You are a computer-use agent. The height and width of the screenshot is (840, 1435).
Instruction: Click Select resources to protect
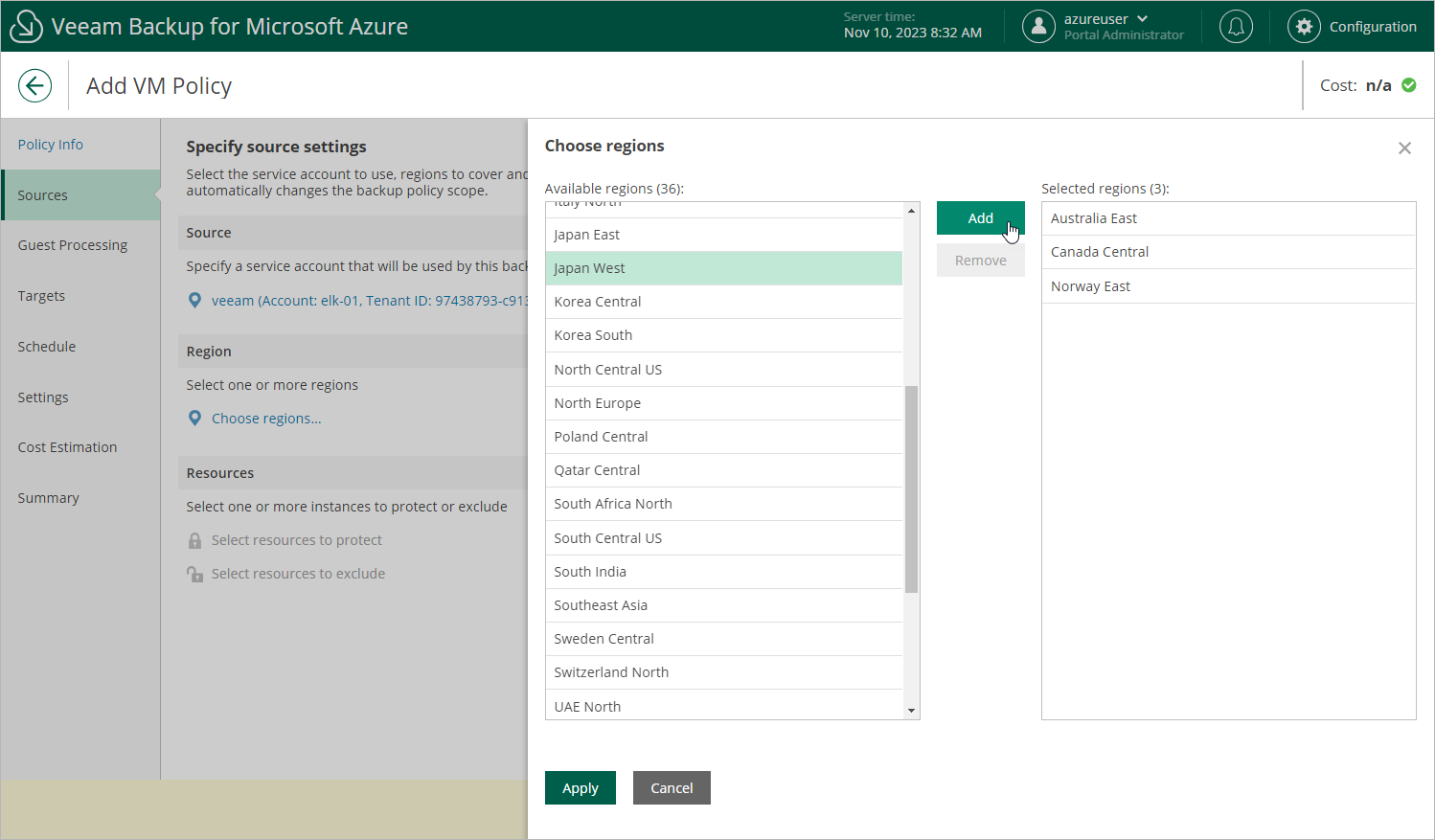pyautogui.click(x=297, y=540)
